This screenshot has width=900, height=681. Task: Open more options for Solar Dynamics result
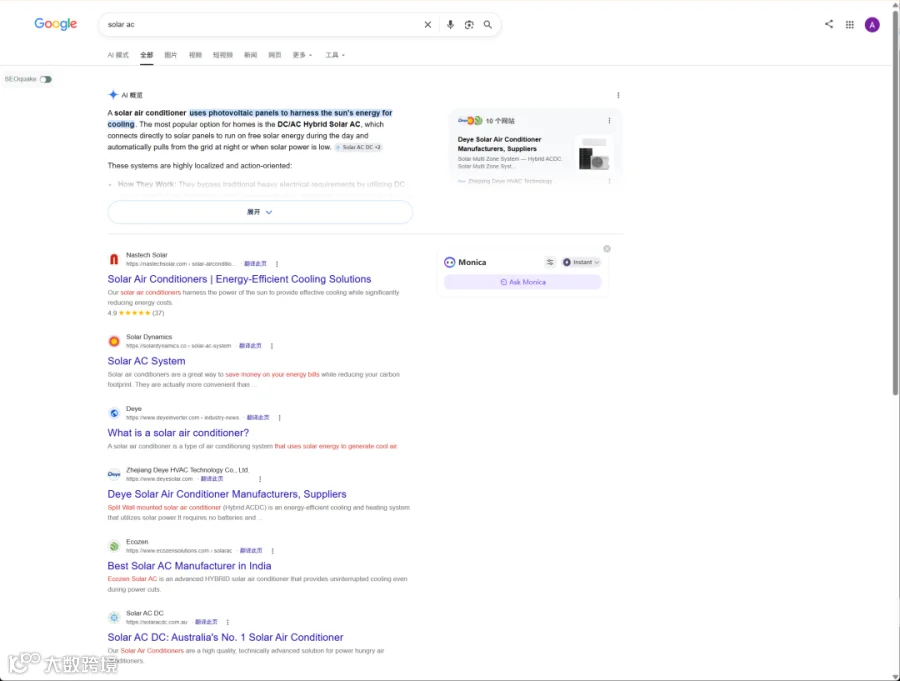271,346
